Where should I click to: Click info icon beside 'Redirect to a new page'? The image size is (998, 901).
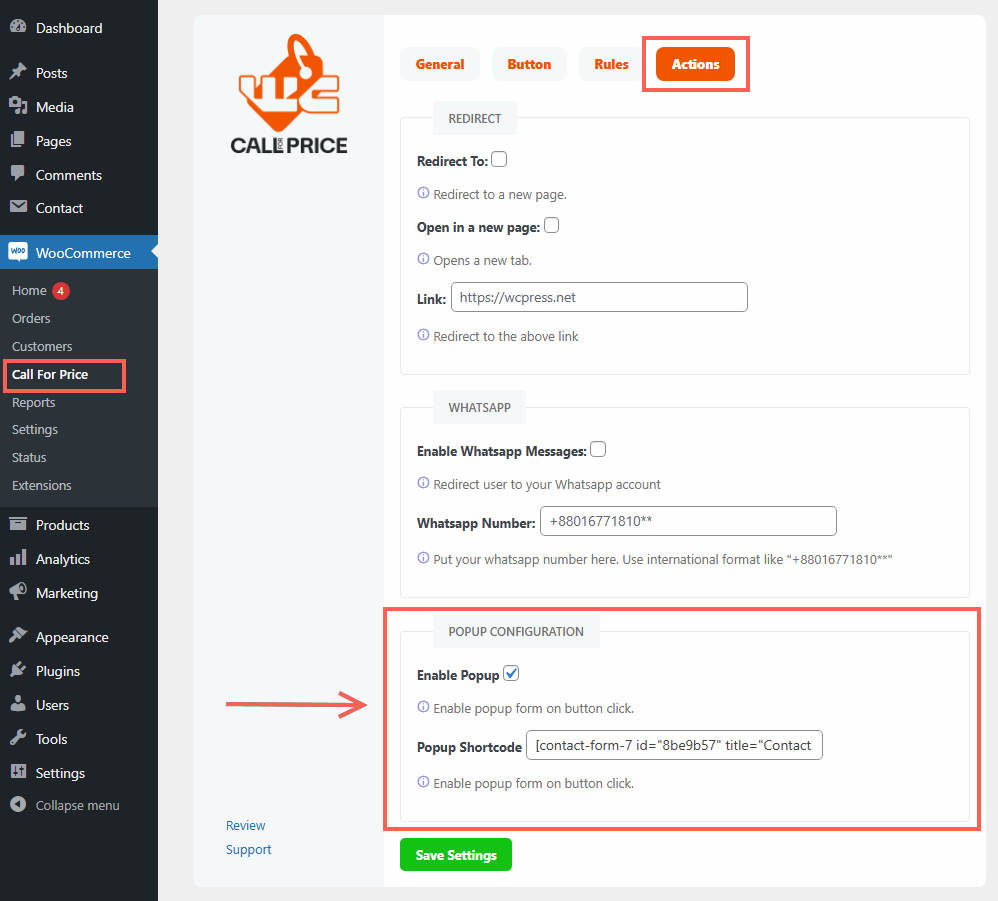pyautogui.click(x=423, y=193)
